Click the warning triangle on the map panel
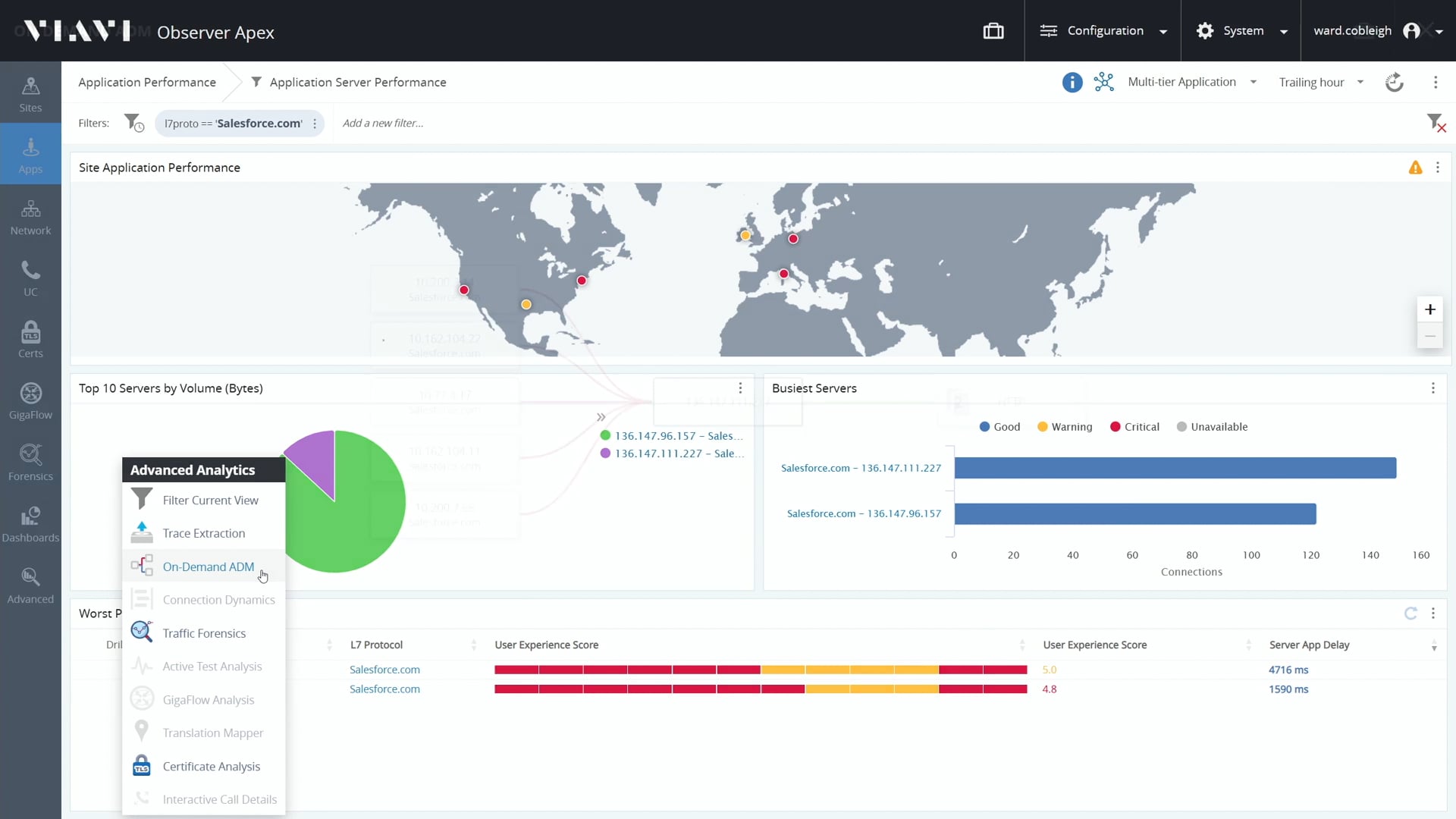The height and width of the screenshot is (819, 1456). (1415, 168)
